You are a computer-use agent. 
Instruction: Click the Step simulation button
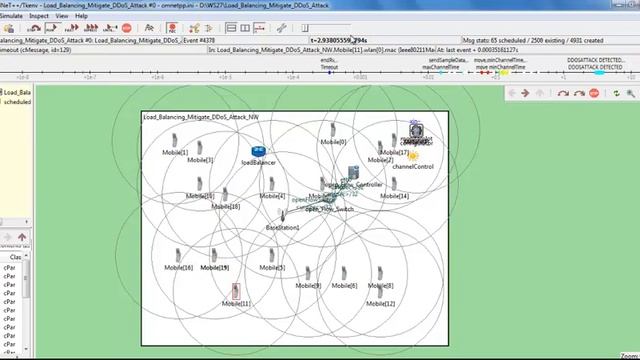tap(34, 28)
